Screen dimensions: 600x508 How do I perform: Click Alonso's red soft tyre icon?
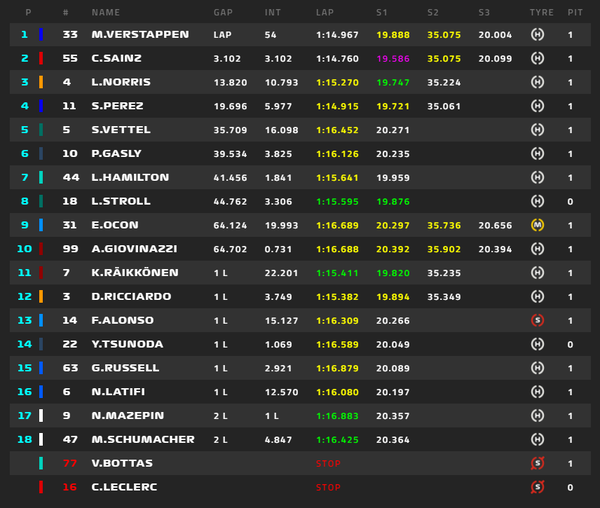coord(537,320)
